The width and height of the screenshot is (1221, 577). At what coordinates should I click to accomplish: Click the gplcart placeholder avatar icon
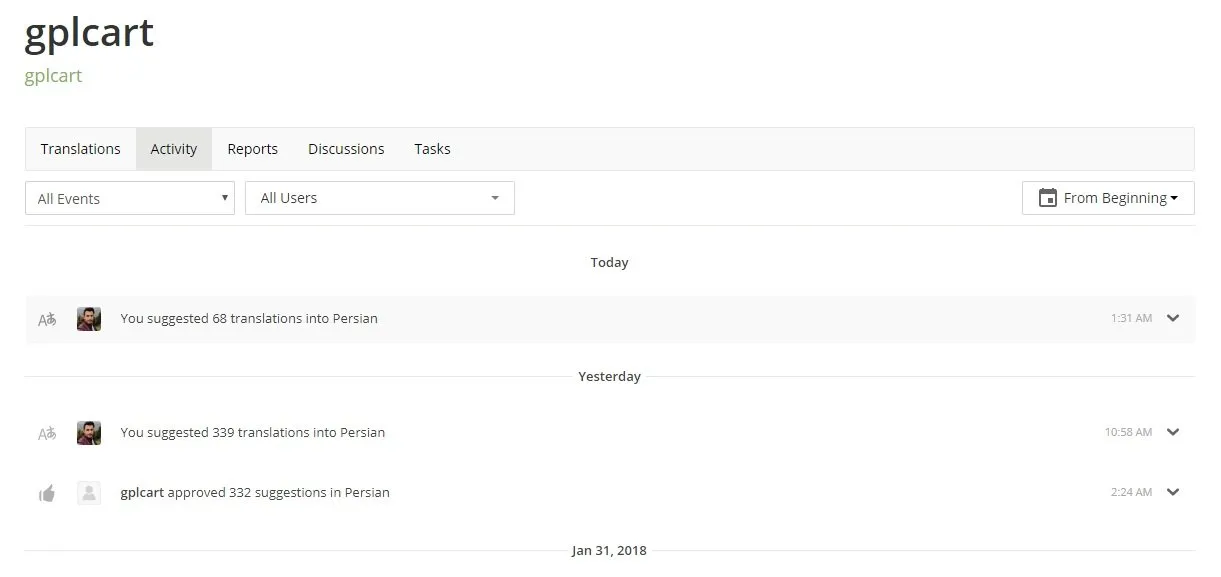[89, 492]
